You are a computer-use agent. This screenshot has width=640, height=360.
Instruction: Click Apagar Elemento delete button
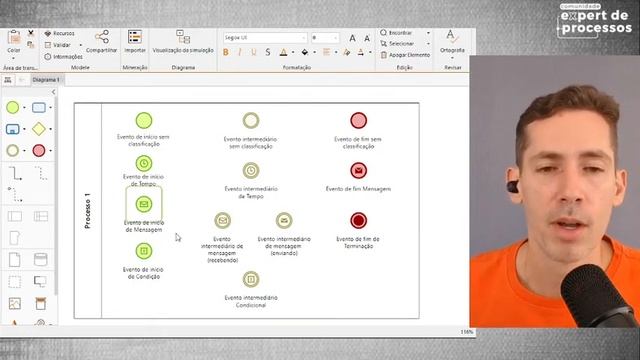[405, 55]
